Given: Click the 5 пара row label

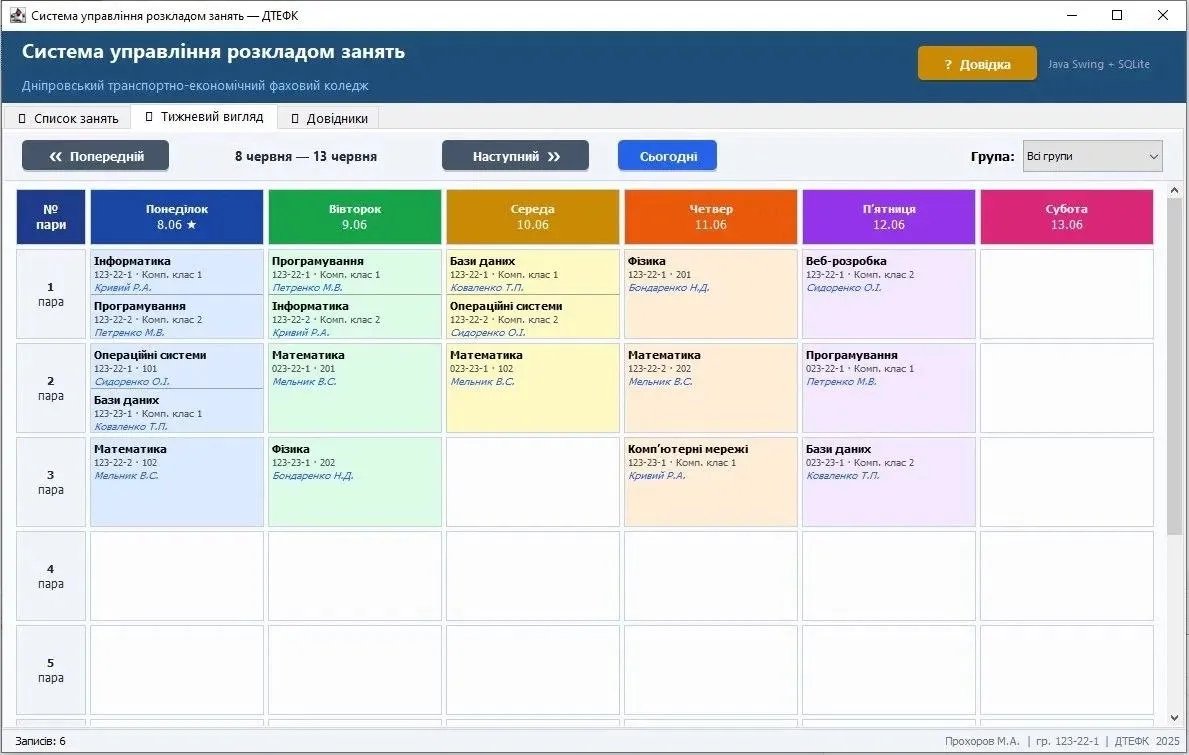Looking at the screenshot, I should tap(51, 670).
